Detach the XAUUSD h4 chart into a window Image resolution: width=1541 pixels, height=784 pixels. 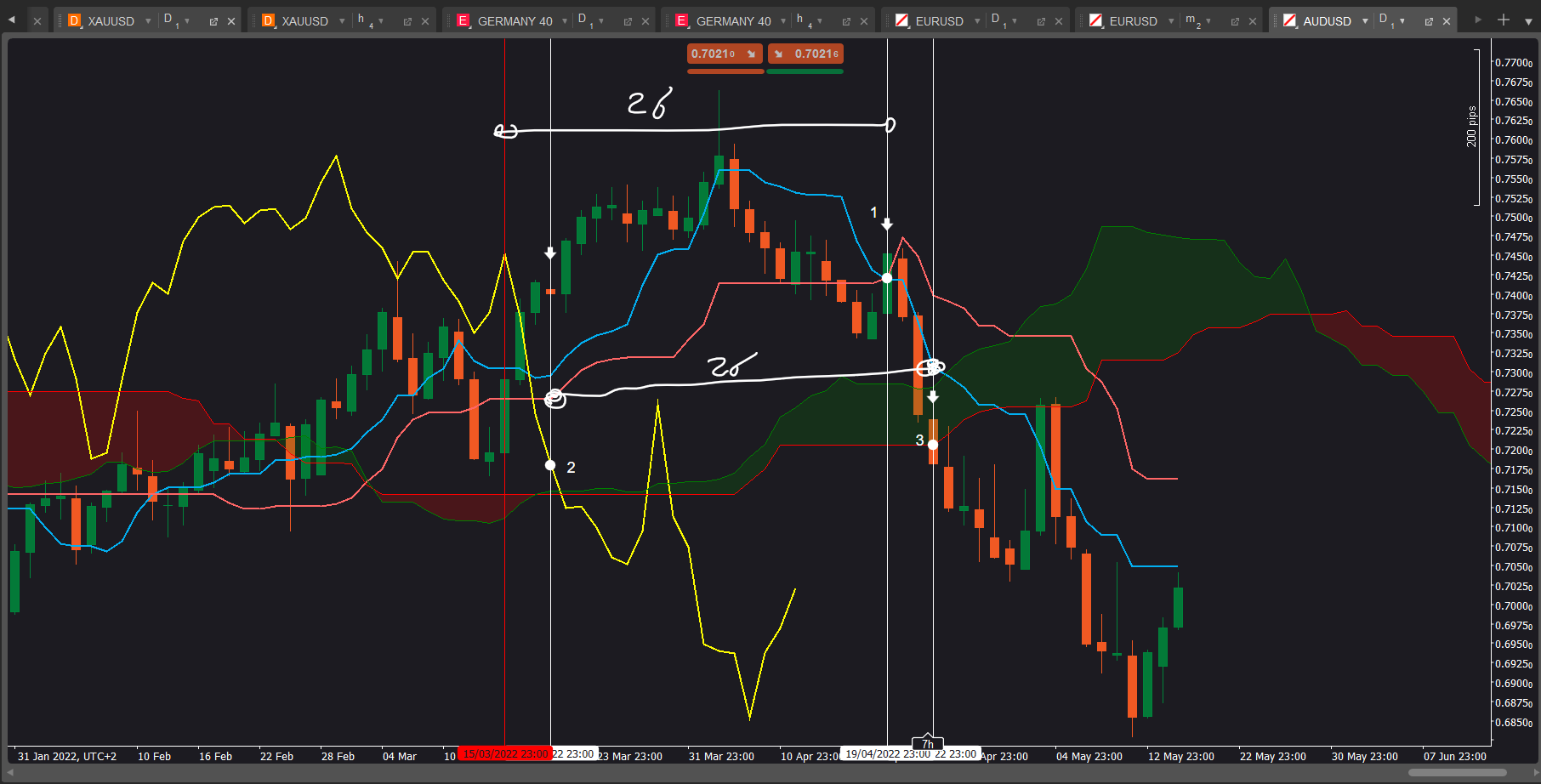407,21
